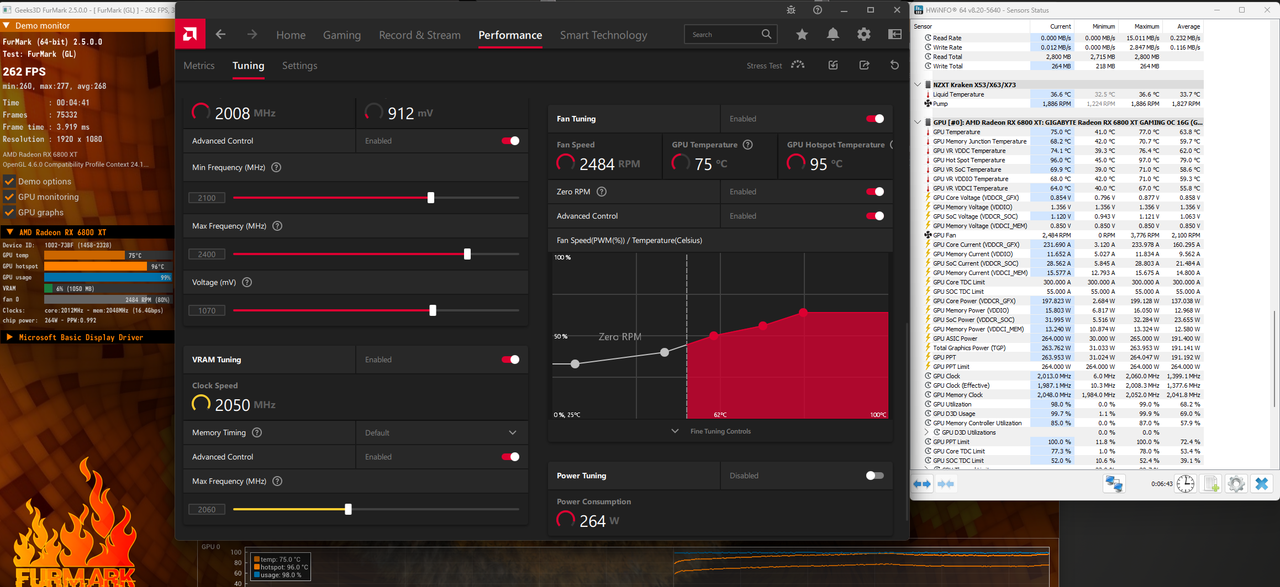Open the Metrics sub-tab
This screenshot has width=1280, height=587.
point(199,66)
